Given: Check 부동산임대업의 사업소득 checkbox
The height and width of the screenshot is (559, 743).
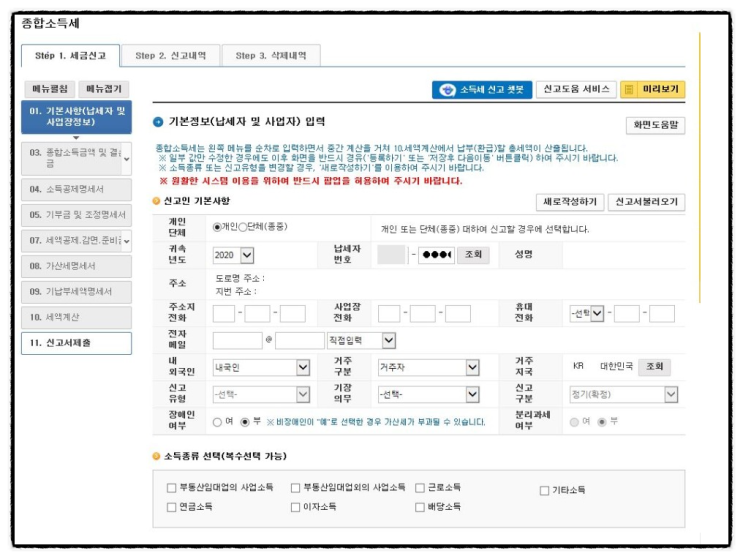Looking at the screenshot, I should 172,488.
